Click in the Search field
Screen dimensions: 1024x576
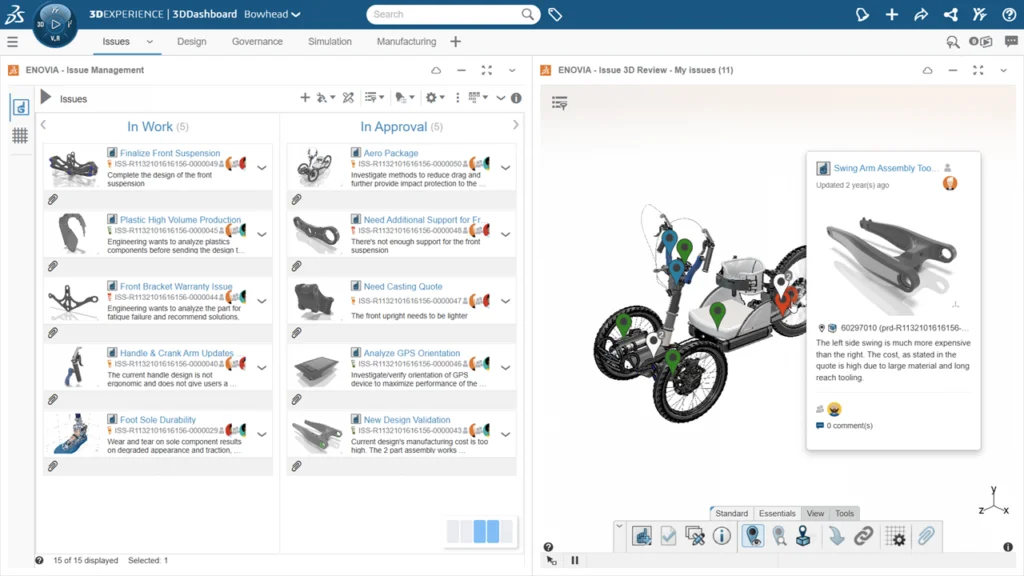tap(453, 14)
